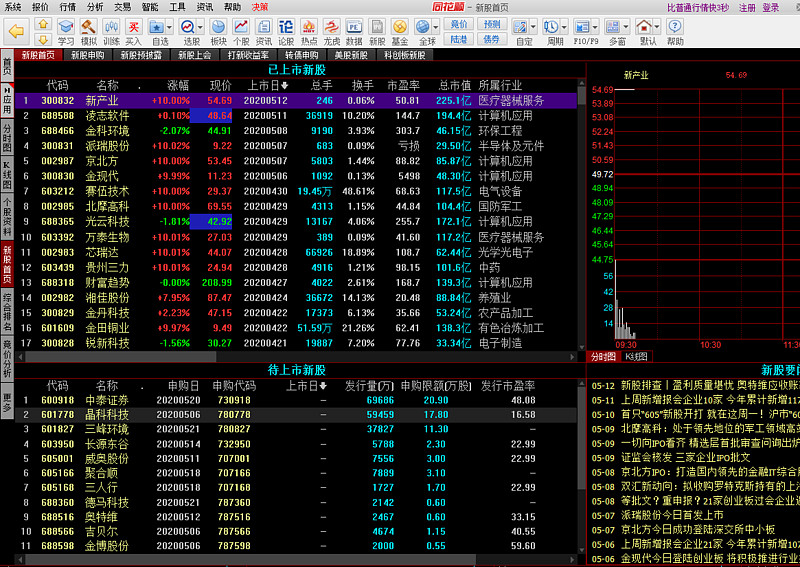Open the 综合排名 sidebar tab
This screenshot has width=800, height=567.
pos(7,311)
